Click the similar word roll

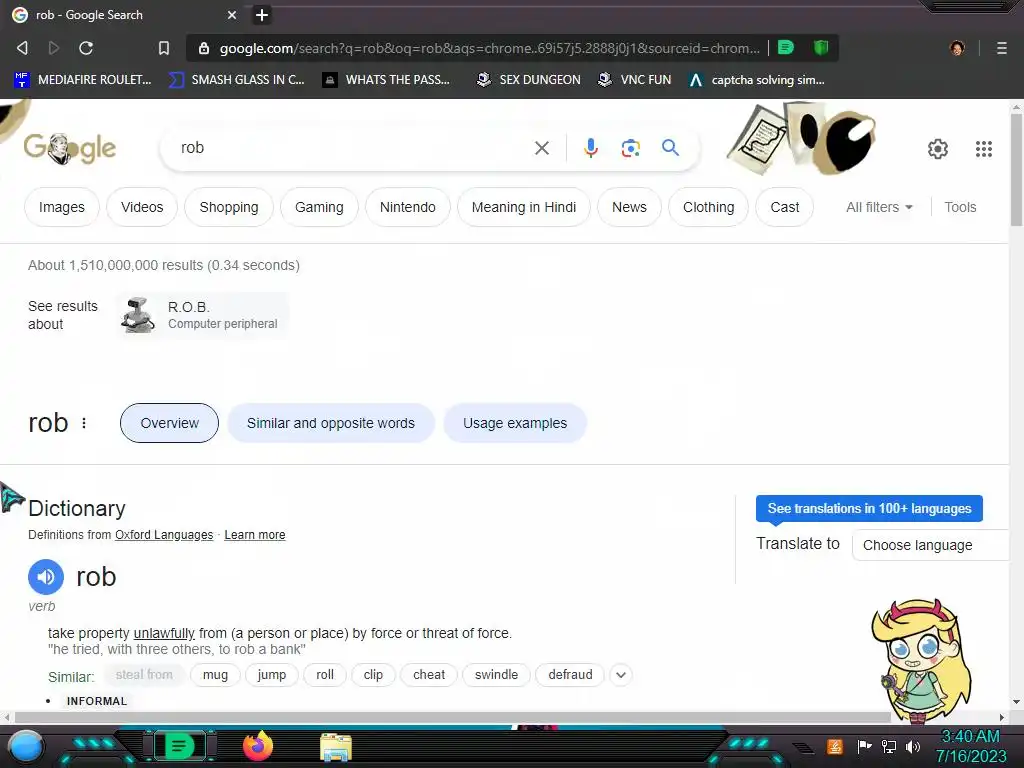[x=325, y=675]
